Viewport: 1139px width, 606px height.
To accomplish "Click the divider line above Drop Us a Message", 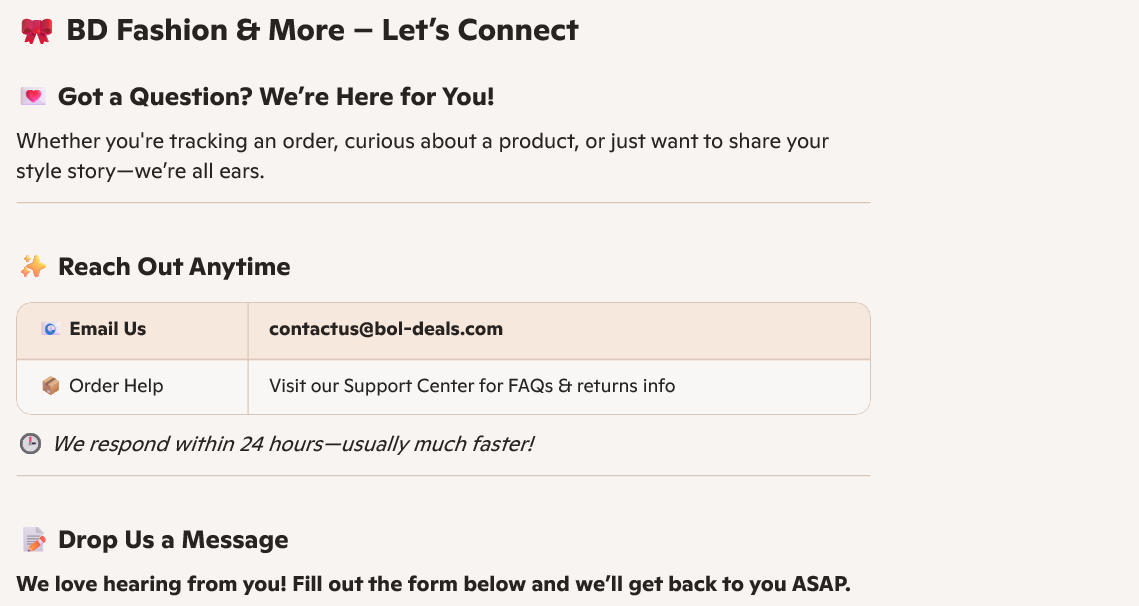I will click(443, 476).
